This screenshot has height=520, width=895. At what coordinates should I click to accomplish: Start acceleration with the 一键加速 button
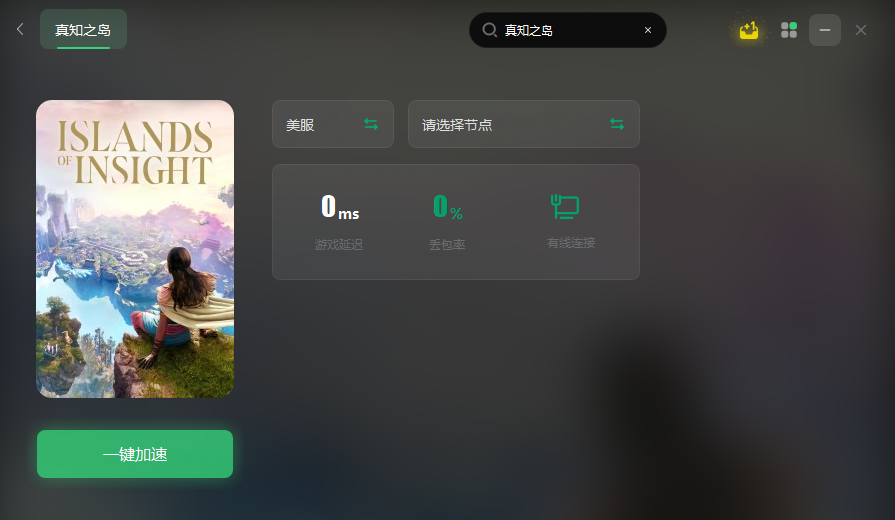click(x=135, y=454)
